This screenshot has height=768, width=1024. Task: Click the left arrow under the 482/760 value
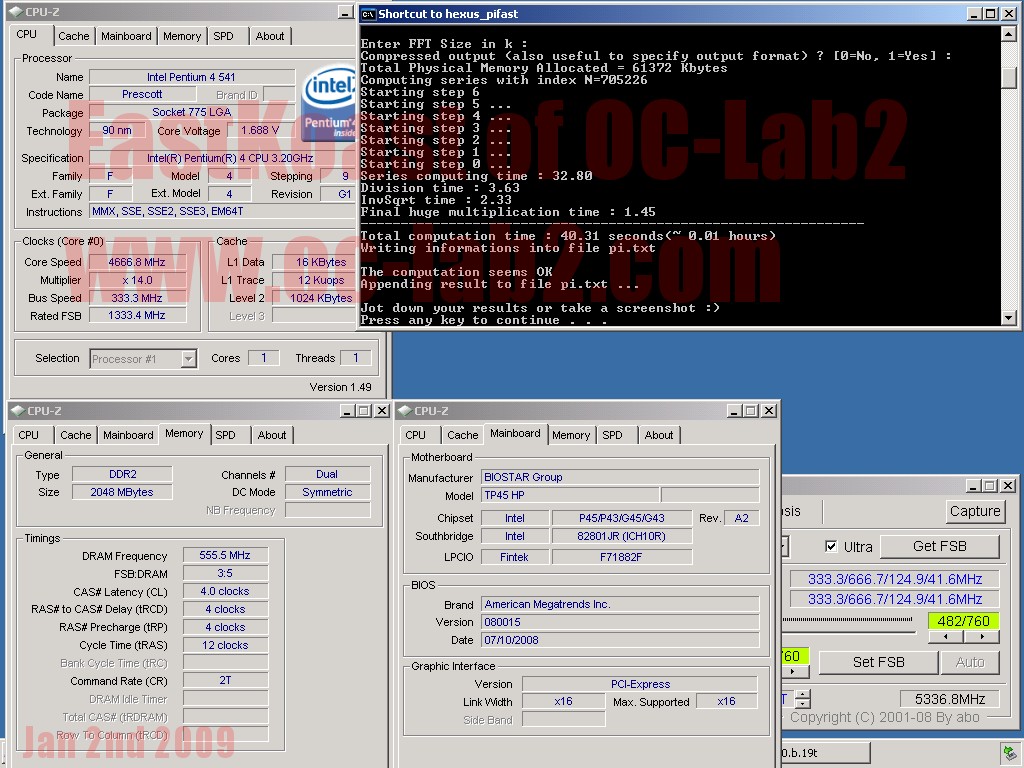(x=946, y=636)
